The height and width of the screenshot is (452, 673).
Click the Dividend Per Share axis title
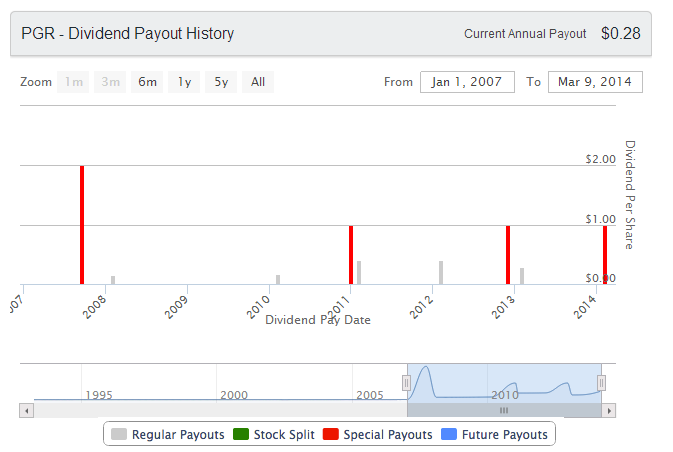point(629,195)
